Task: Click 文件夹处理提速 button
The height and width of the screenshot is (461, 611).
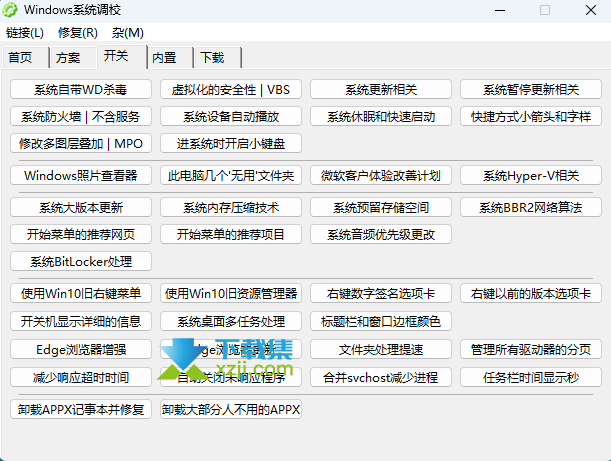Action: click(381, 349)
